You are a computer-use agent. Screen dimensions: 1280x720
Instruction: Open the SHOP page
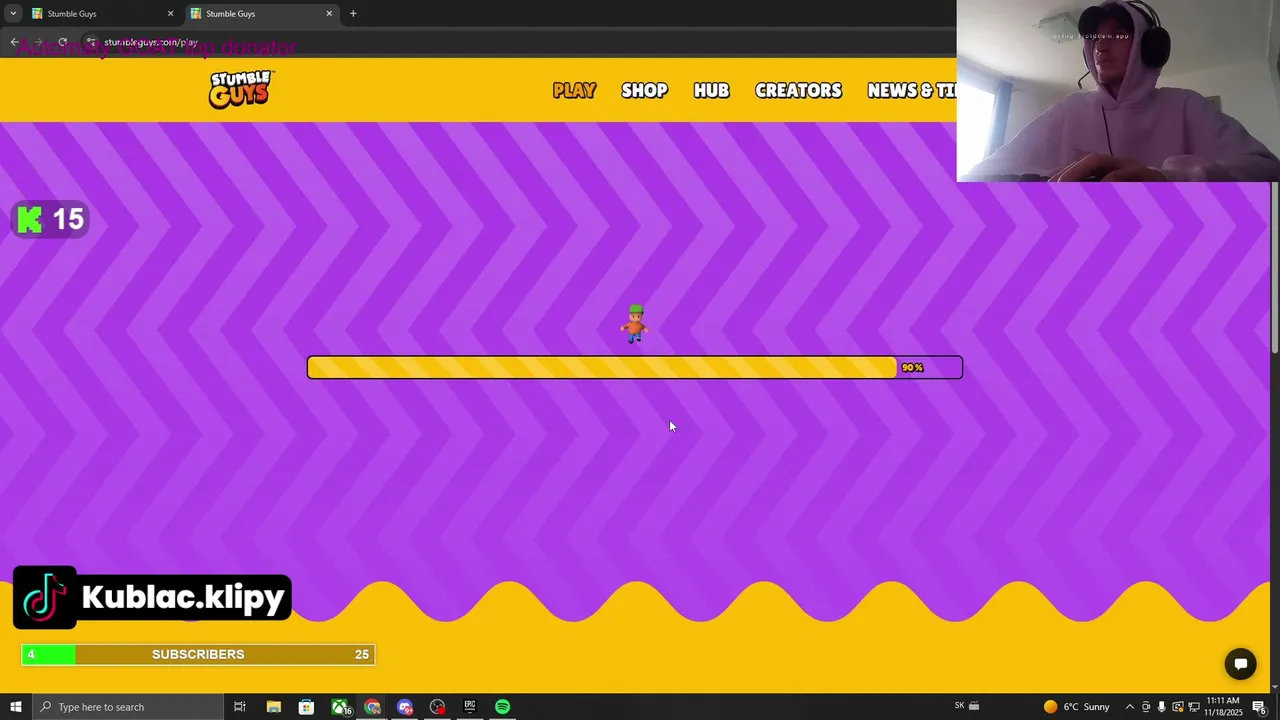tap(644, 90)
